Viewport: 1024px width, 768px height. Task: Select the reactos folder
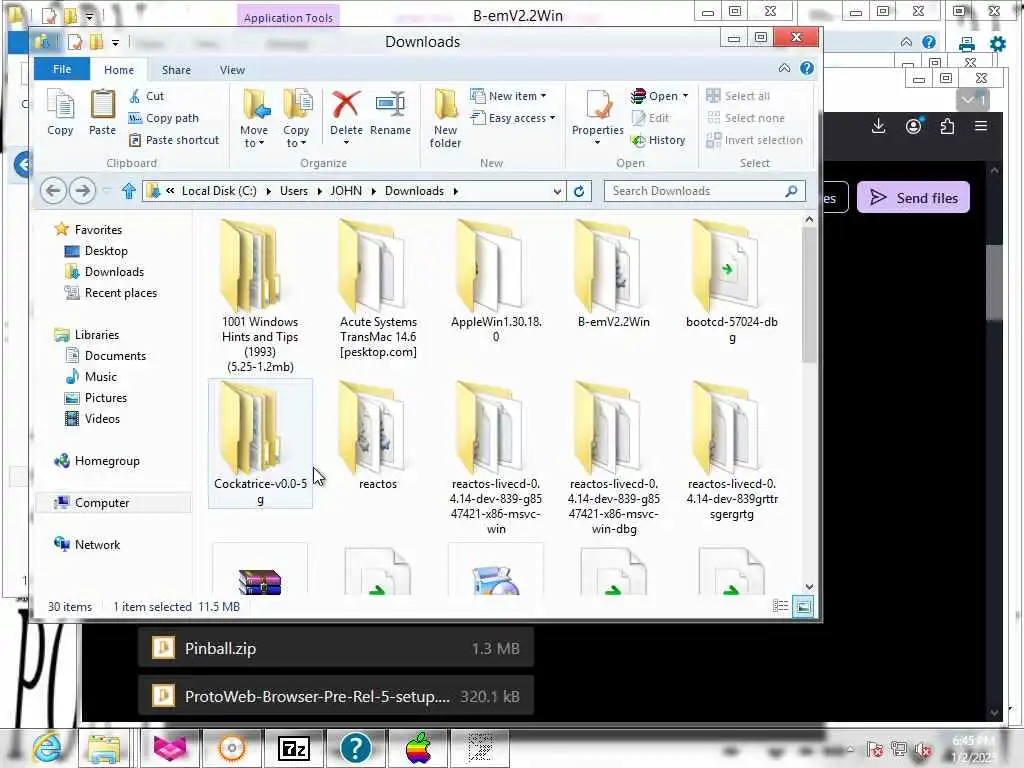click(x=378, y=436)
